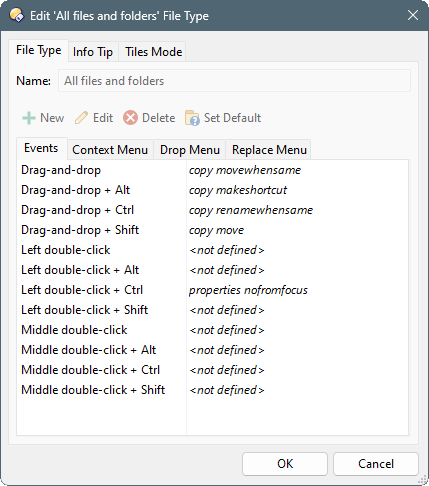Open the Tiles Mode tab
The width and height of the screenshot is (429, 486).
153,52
